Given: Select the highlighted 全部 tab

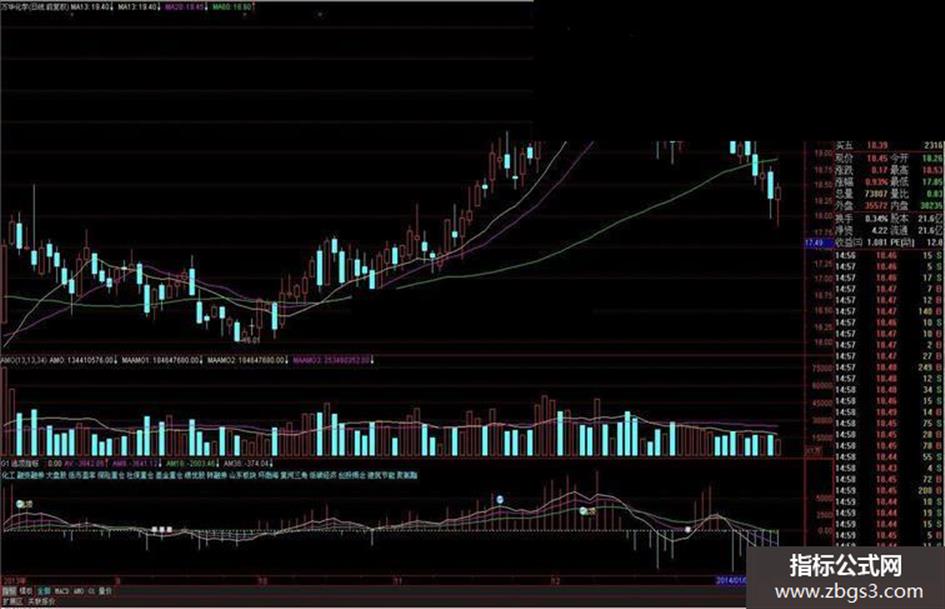Looking at the screenshot, I should [x=44, y=592].
